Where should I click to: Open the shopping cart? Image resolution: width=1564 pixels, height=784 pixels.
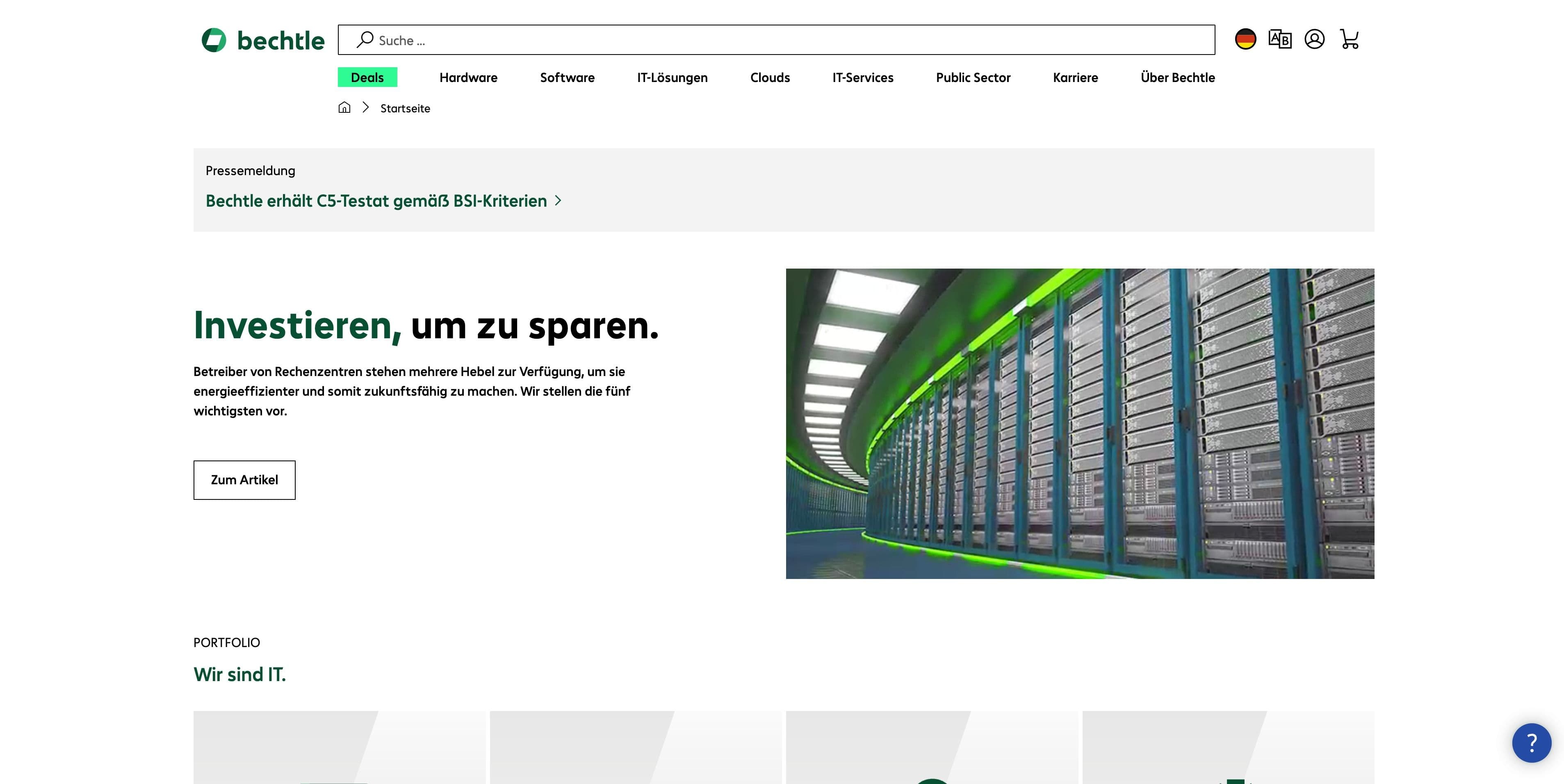click(1349, 39)
